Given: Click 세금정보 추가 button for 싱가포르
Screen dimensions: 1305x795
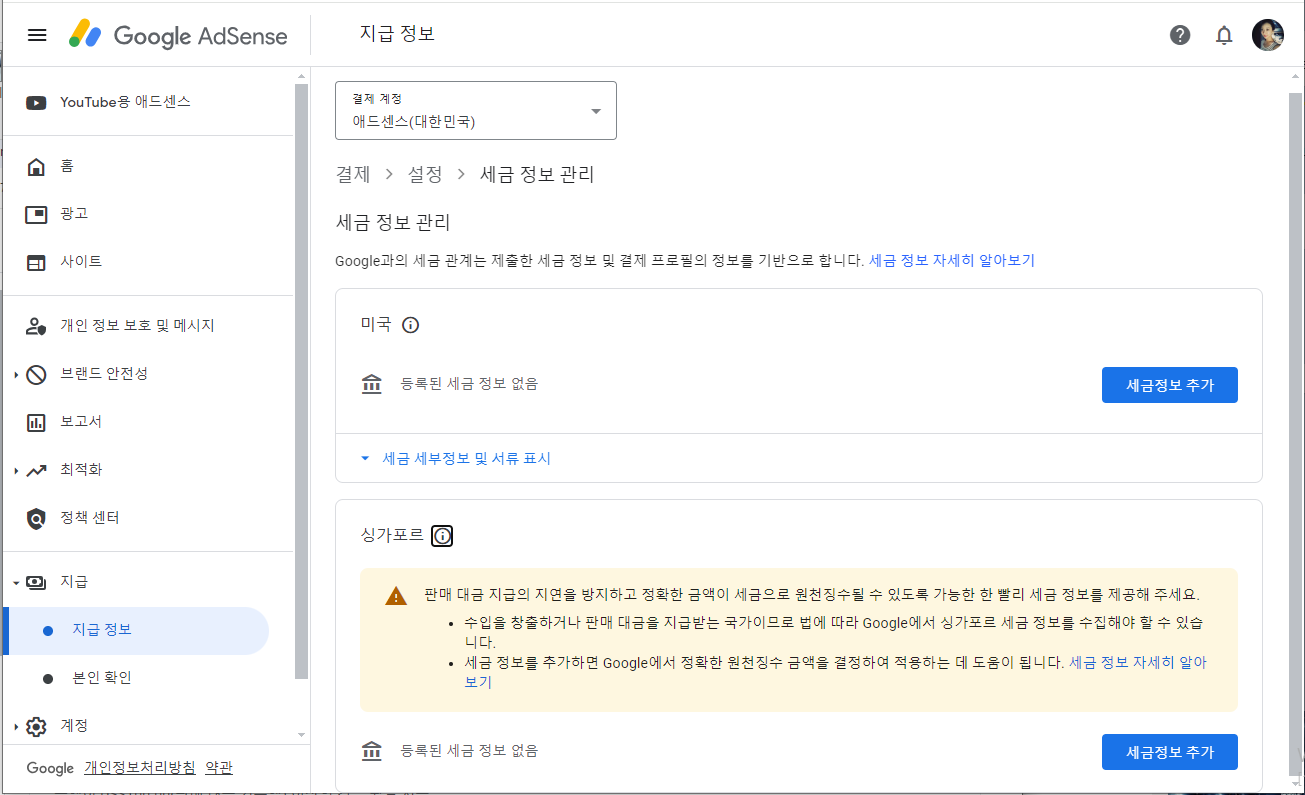Looking at the screenshot, I should 1170,752.
